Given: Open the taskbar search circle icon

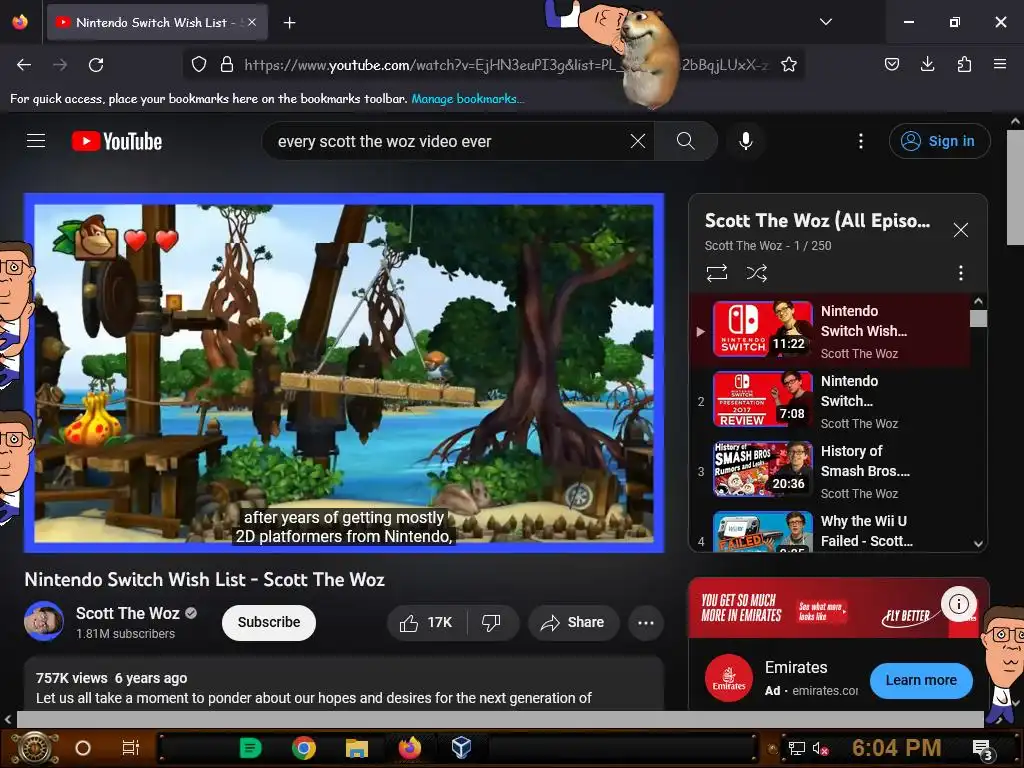Looking at the screenshot, I should [x=83, y=748].
